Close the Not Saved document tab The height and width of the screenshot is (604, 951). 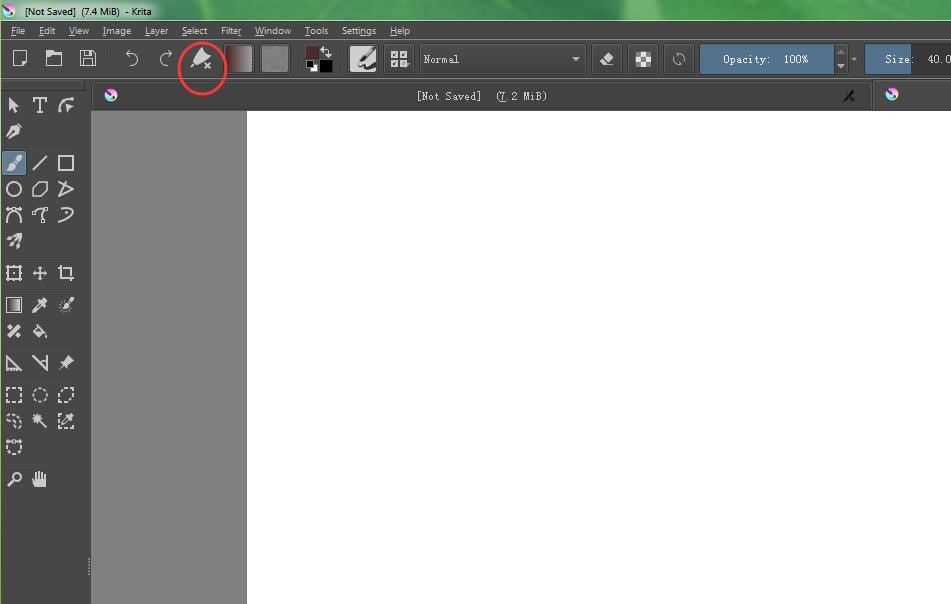(849, 96)
